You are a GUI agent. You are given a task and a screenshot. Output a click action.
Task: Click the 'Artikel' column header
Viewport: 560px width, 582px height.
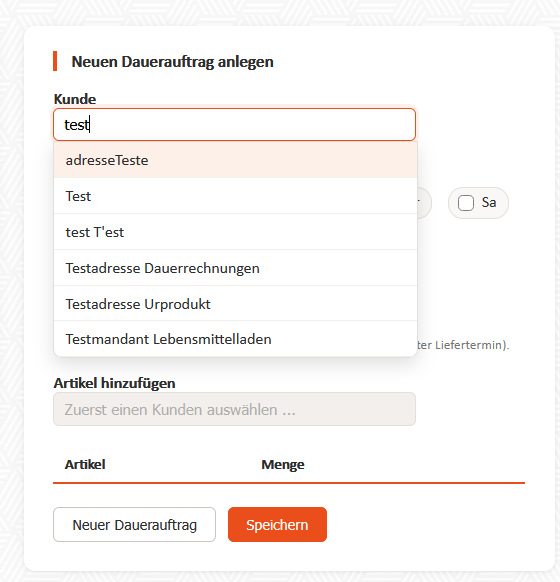tap(85, 464)
